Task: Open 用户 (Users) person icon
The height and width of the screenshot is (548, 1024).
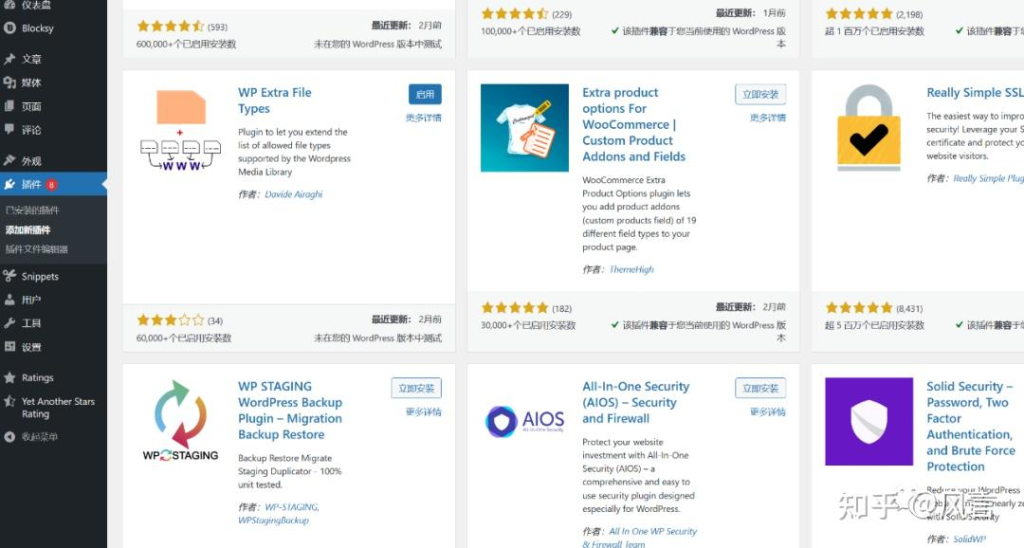Action: pos(10,300)
